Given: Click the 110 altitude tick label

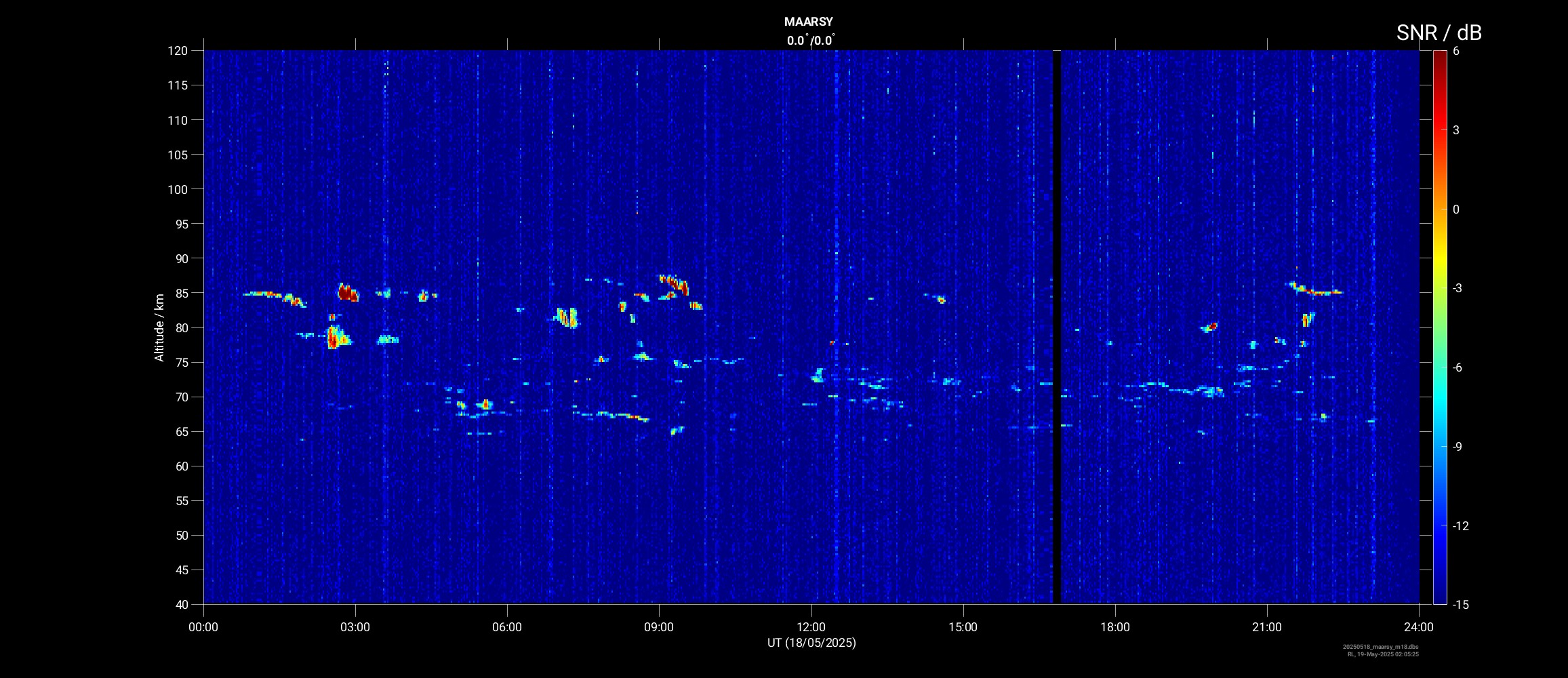Looking at the screenshot, I should [x=177, y=120].
